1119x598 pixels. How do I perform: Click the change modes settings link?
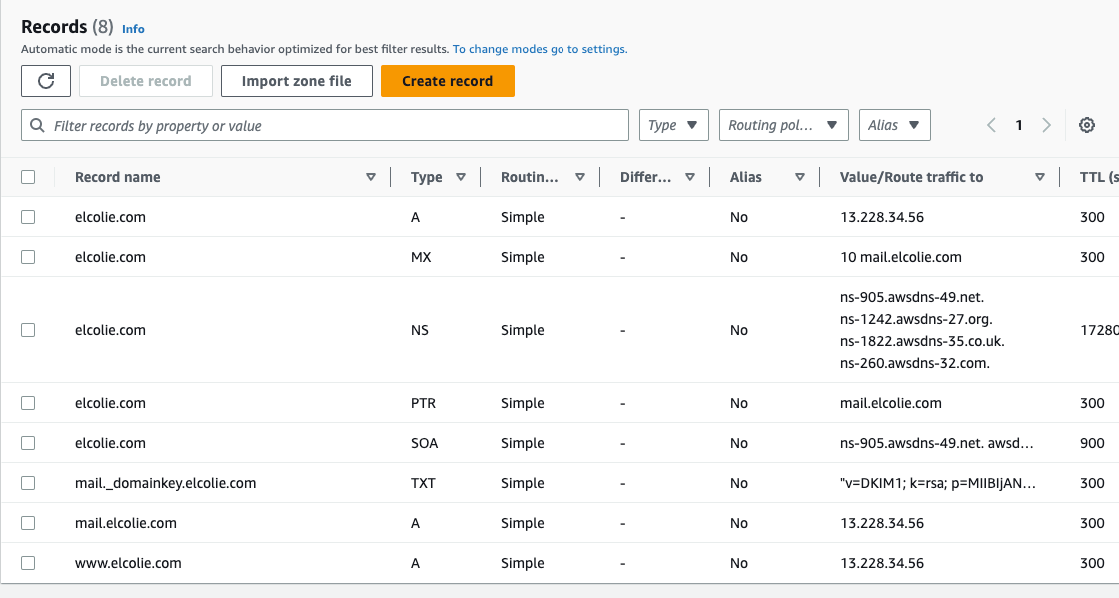pos(540,49)
